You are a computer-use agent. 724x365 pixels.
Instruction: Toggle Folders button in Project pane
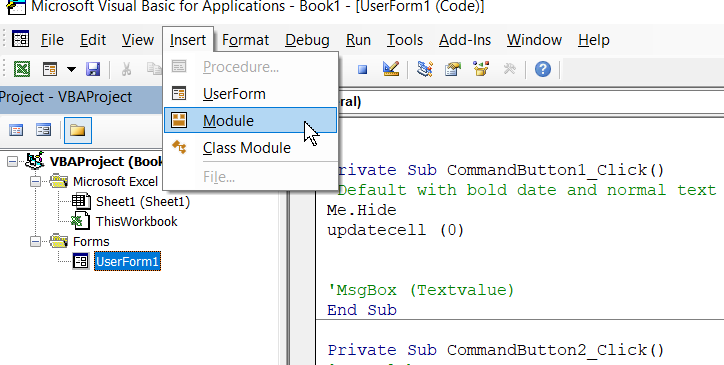tap(78, 130)
